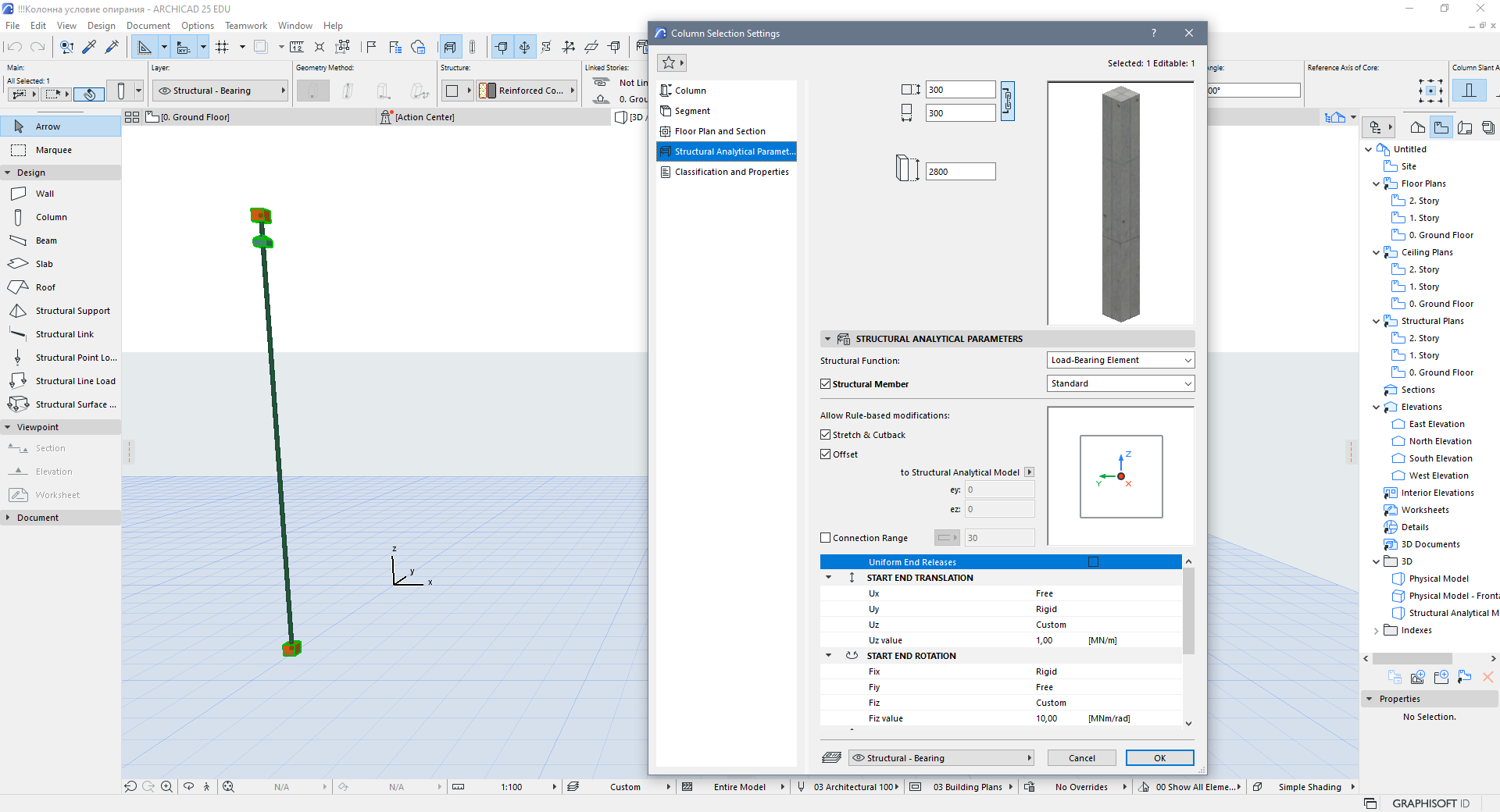Select the Wall tool icon

(x=18, y=194)
